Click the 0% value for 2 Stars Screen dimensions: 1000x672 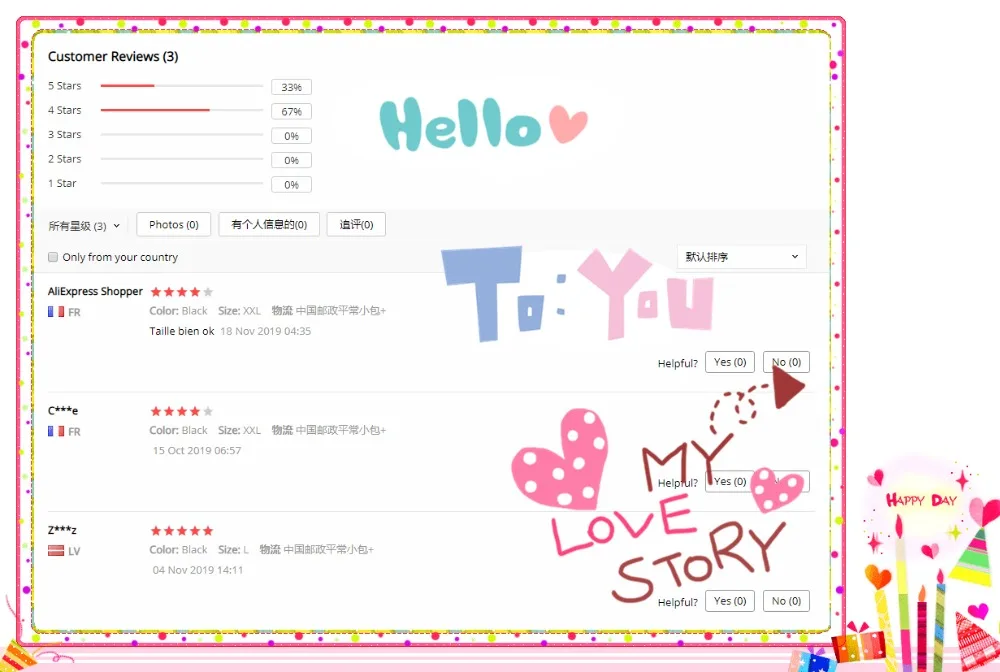(x=291, y=160)
